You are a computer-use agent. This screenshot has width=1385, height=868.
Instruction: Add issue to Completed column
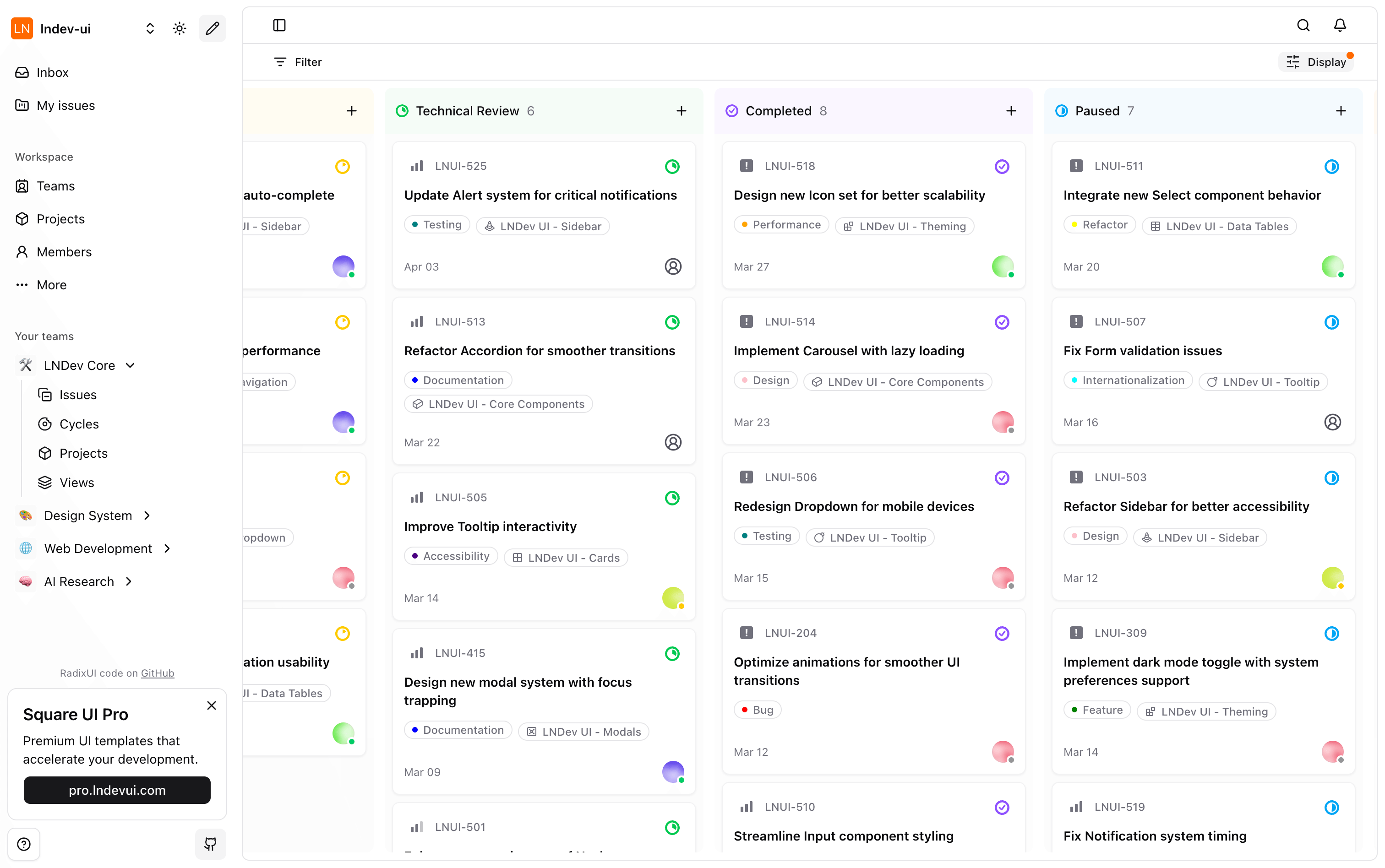(x=1011, y=111)
